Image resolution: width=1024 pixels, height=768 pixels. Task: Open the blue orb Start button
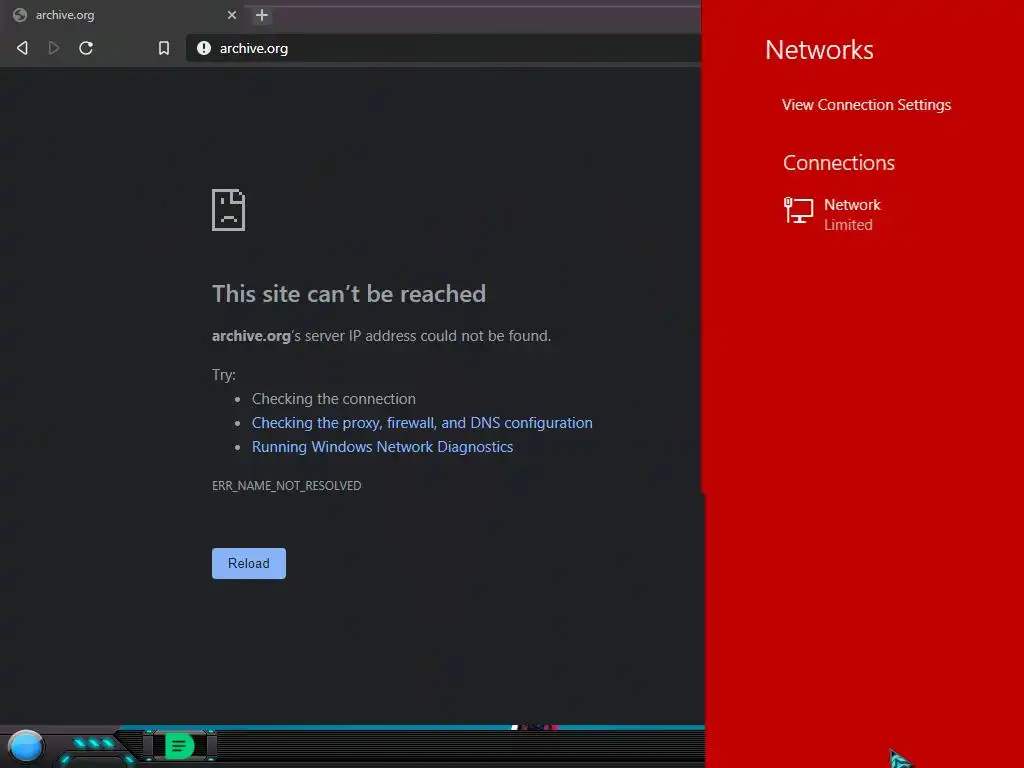(x=26, y=747)
